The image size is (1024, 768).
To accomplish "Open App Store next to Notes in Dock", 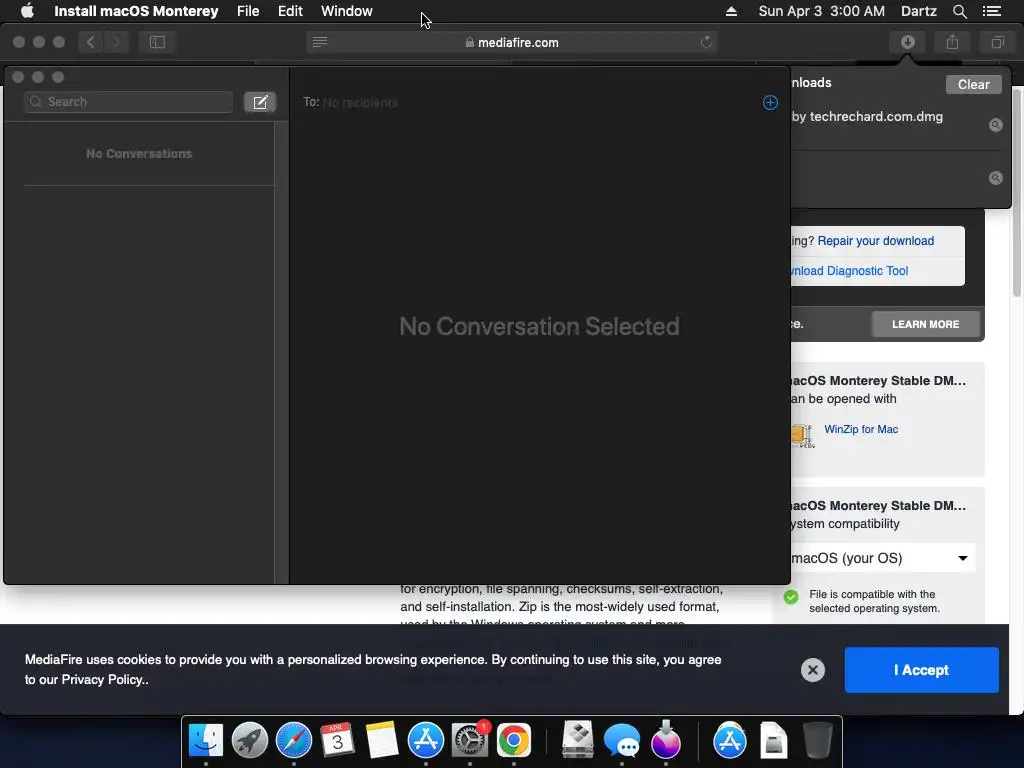I will coord(426,740).
